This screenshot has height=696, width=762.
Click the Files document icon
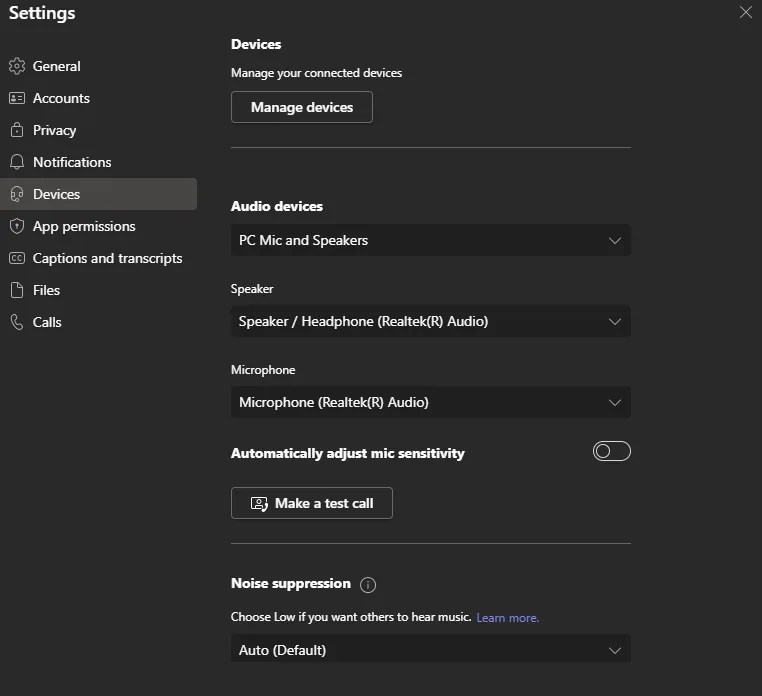[16, 290]
